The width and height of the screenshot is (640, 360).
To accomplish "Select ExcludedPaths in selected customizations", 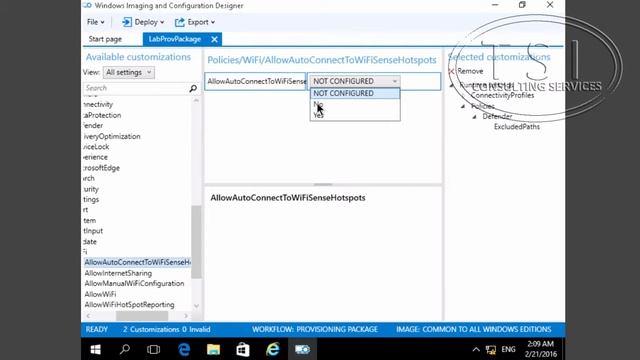I will [517, 127].
